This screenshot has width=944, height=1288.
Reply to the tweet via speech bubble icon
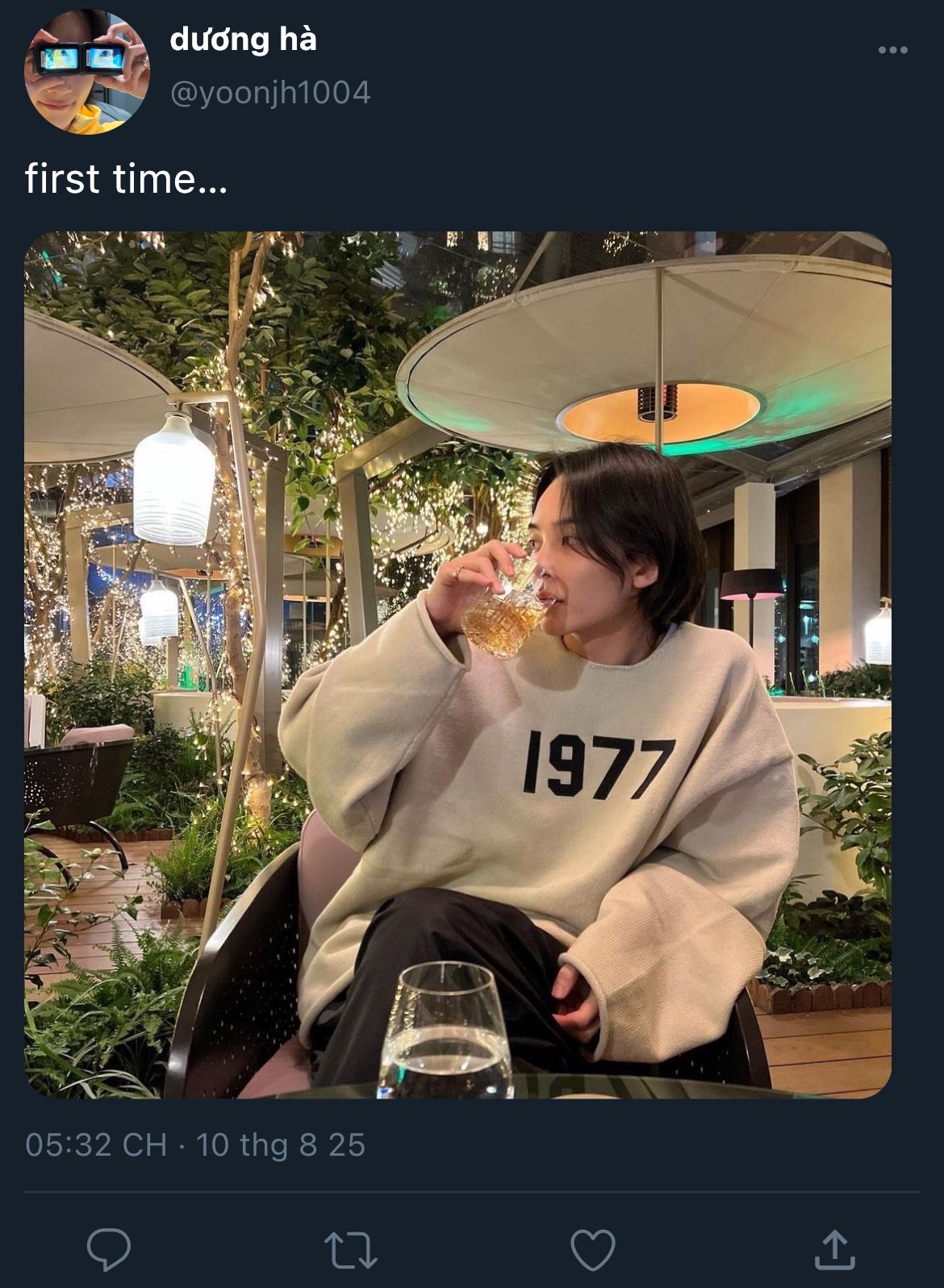point(109,1249)
